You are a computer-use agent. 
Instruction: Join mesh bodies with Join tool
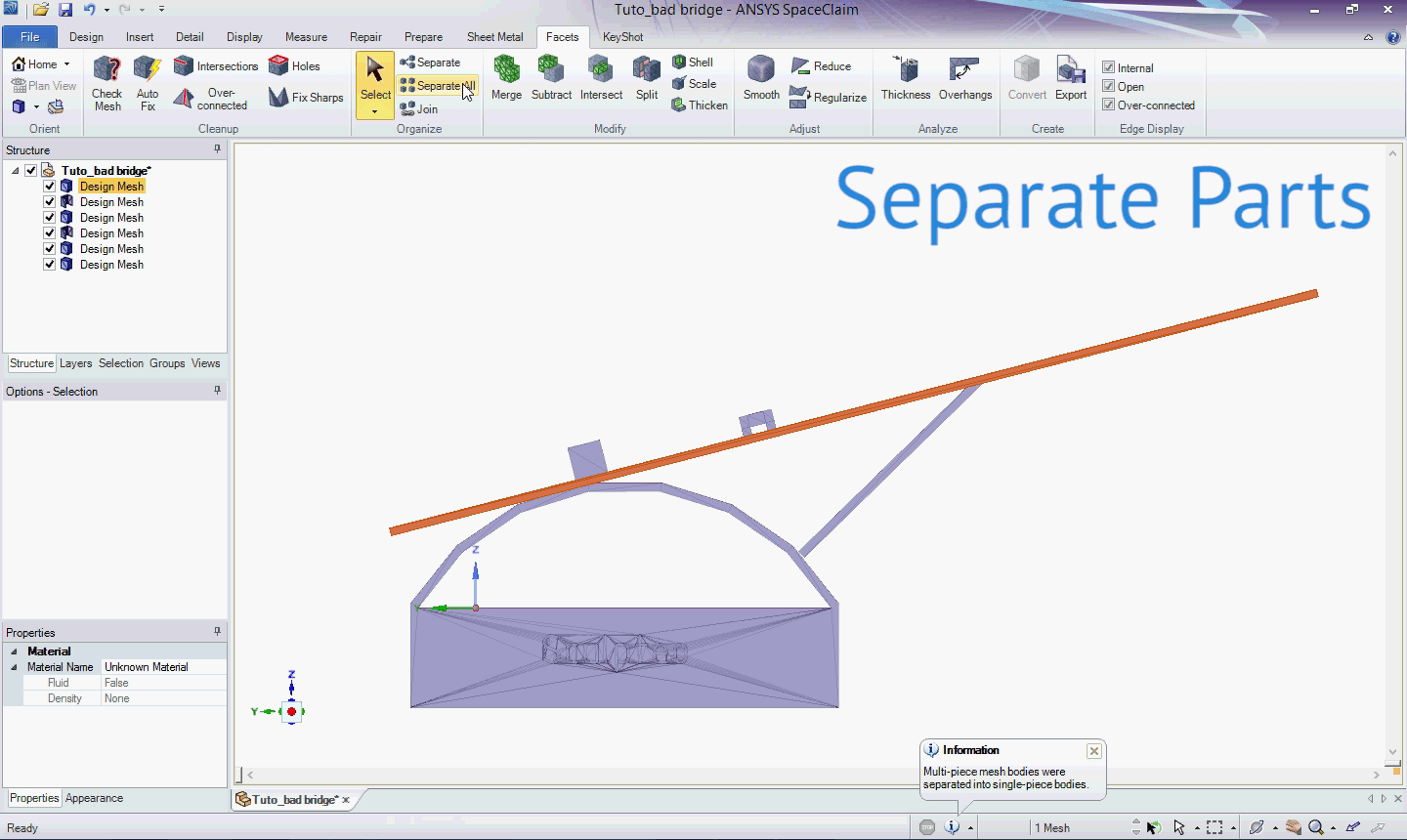tap(419, 108)
